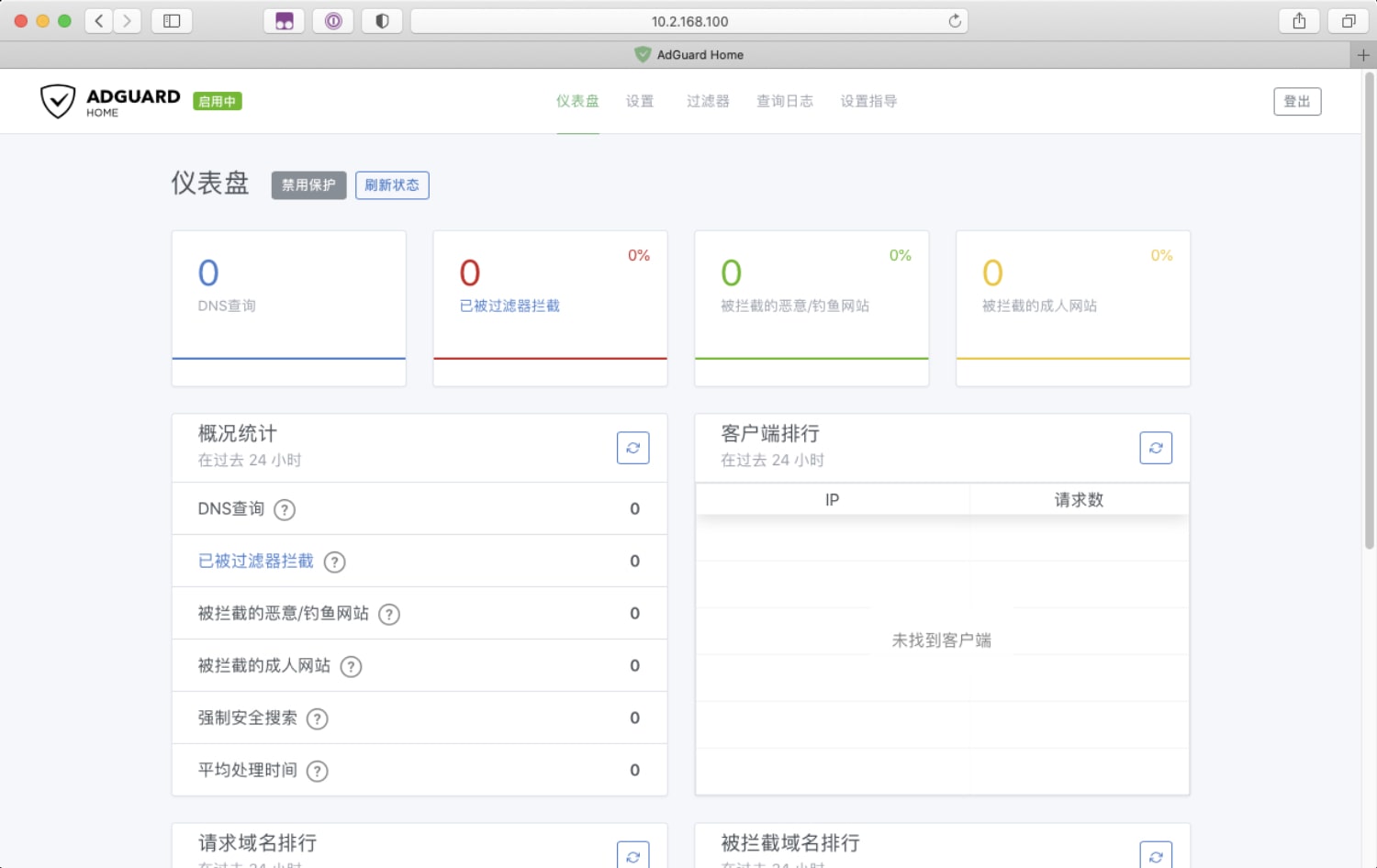Screen dimensions: 1377x868
Task: Open the 设置指导 guide
Action: [868, 101]
